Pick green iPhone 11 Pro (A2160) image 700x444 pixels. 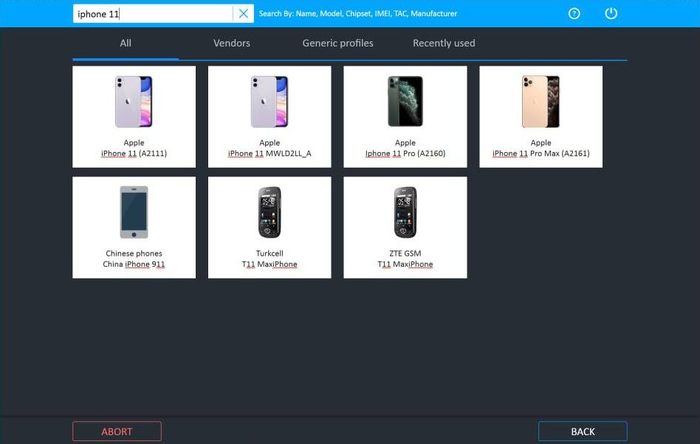tap(405, 101)
